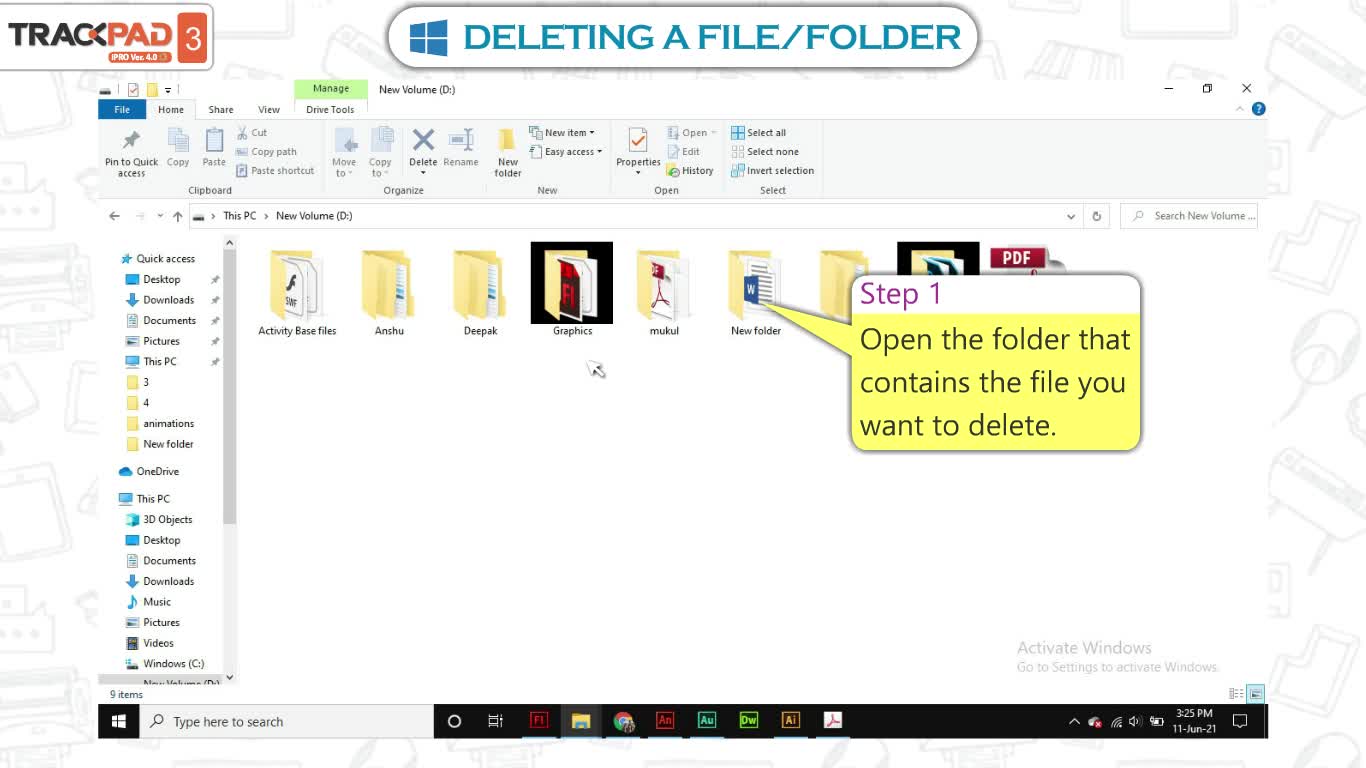The height and width of the screenshot is (768, 1366).
Task: Open the File menu tab
Action: click(x=122, y=109)
